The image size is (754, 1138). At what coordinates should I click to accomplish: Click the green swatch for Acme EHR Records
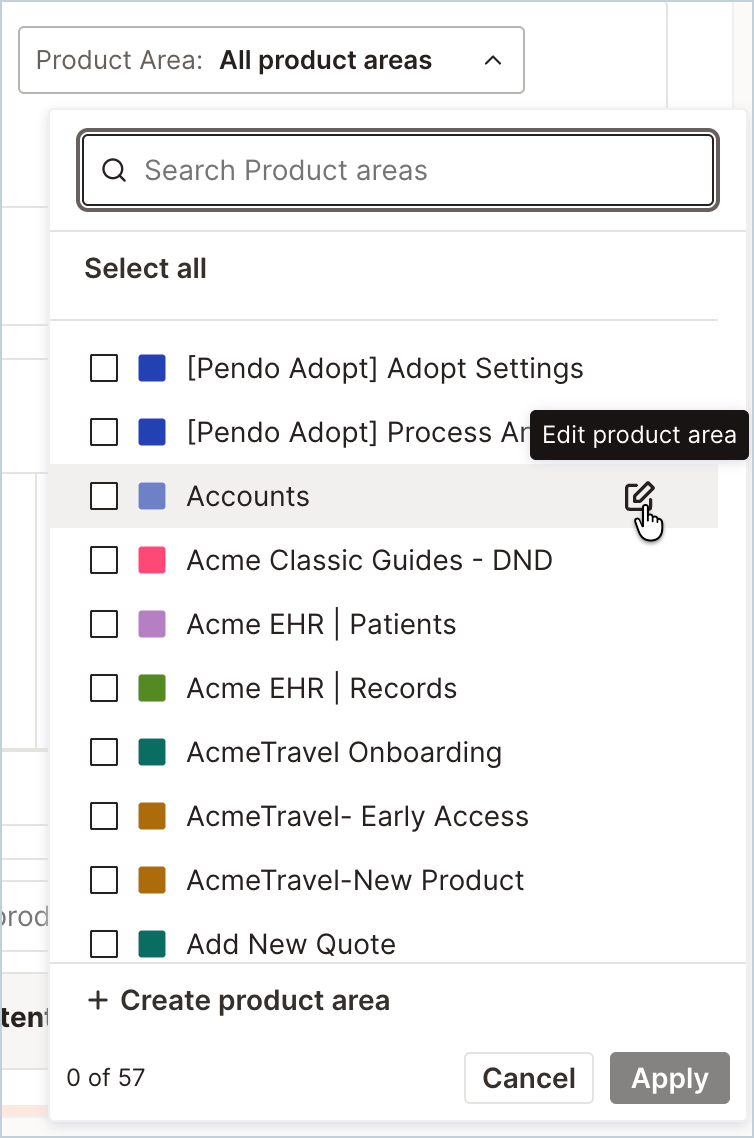point(152,688)
